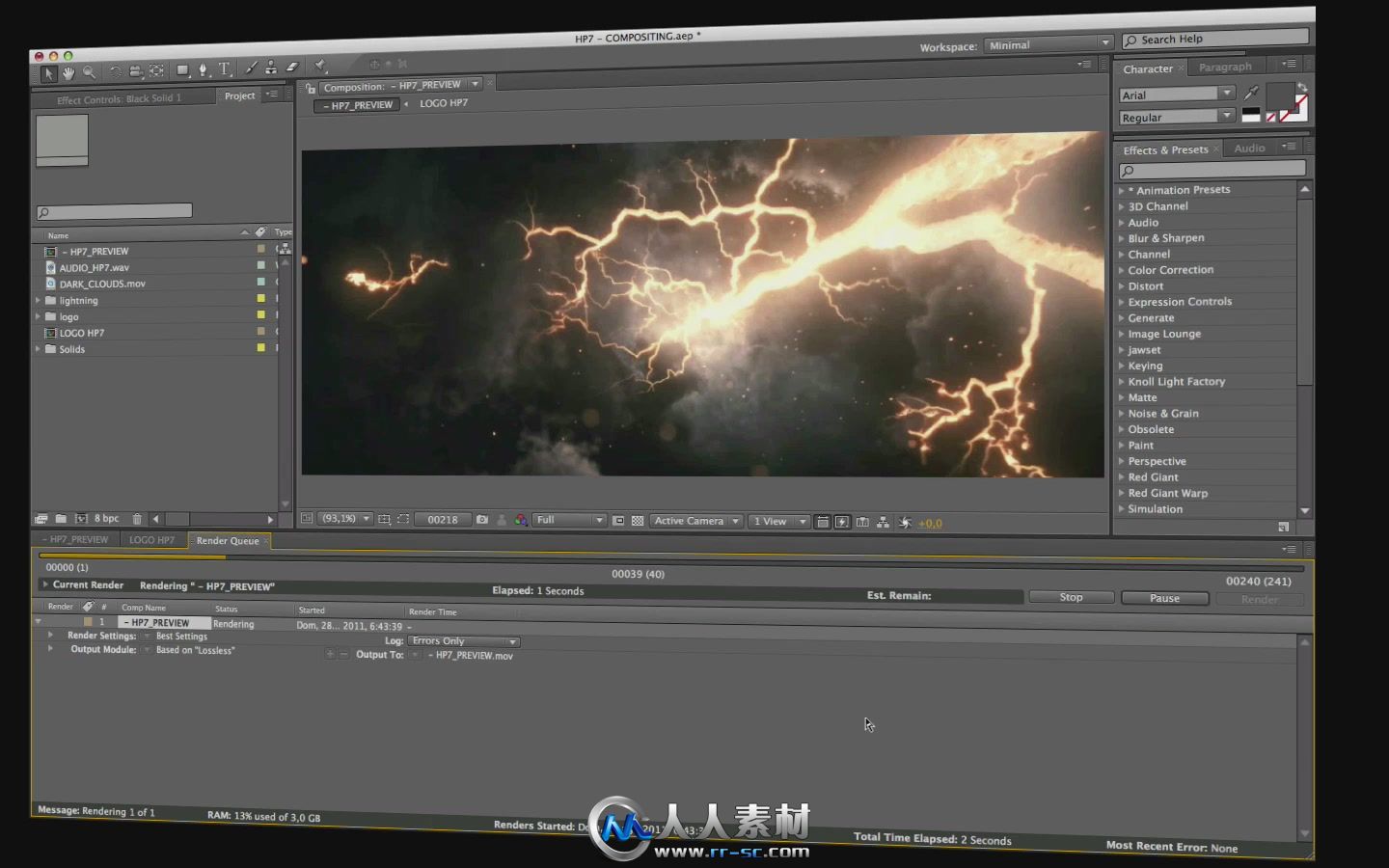Take a snapshot with the camera icon
Image resolution: width=1389 pixels, height=868 pixels.
481,520
